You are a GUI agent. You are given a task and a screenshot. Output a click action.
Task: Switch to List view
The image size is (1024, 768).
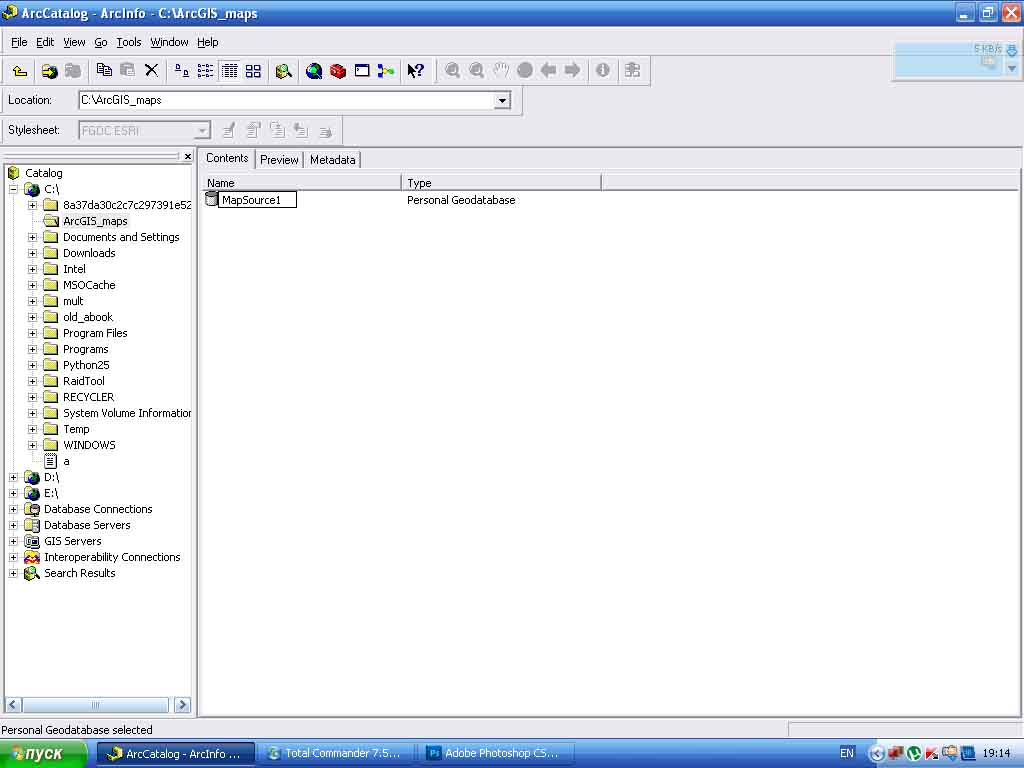tap(206, 71)
